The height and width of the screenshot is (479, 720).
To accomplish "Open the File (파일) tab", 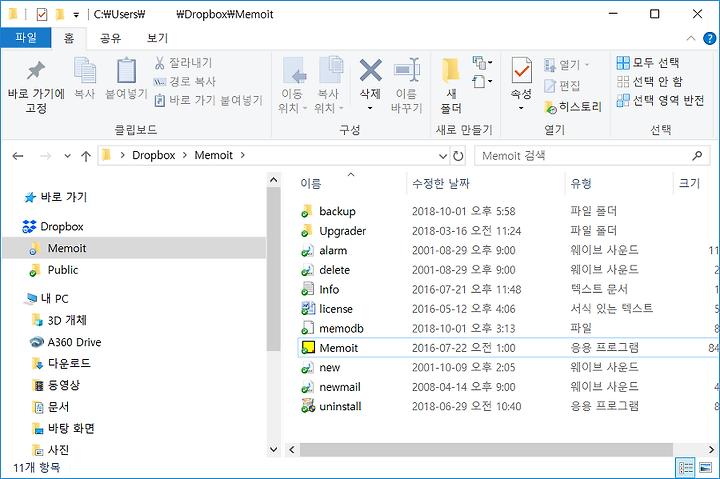I will tap(26, 38).
